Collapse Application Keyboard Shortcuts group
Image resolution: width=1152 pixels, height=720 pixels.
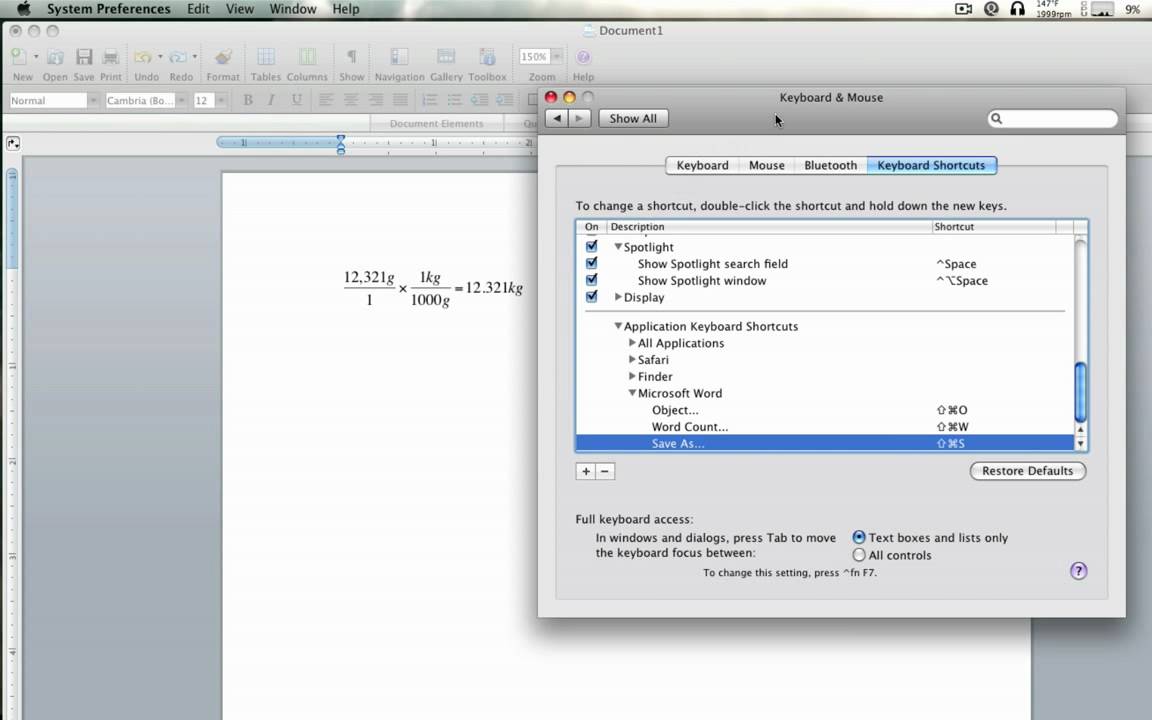[x=618, y=325]
